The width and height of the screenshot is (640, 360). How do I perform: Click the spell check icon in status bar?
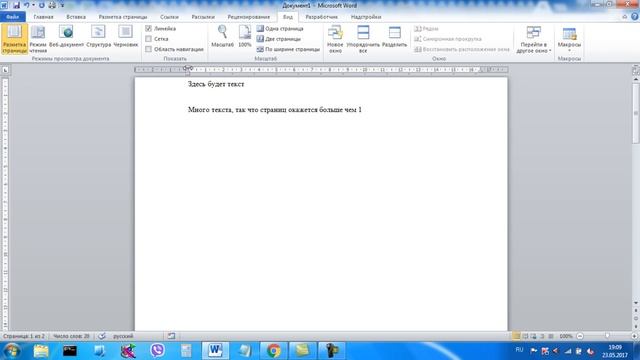[x=102, y=336]
